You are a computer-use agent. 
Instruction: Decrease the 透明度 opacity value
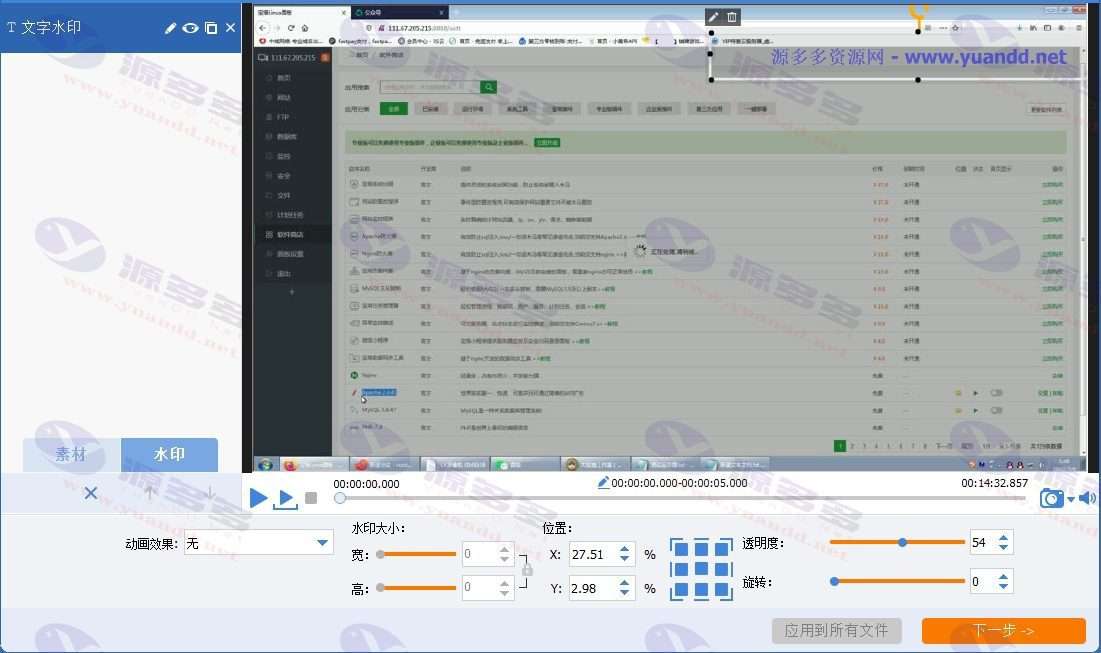1003,548
